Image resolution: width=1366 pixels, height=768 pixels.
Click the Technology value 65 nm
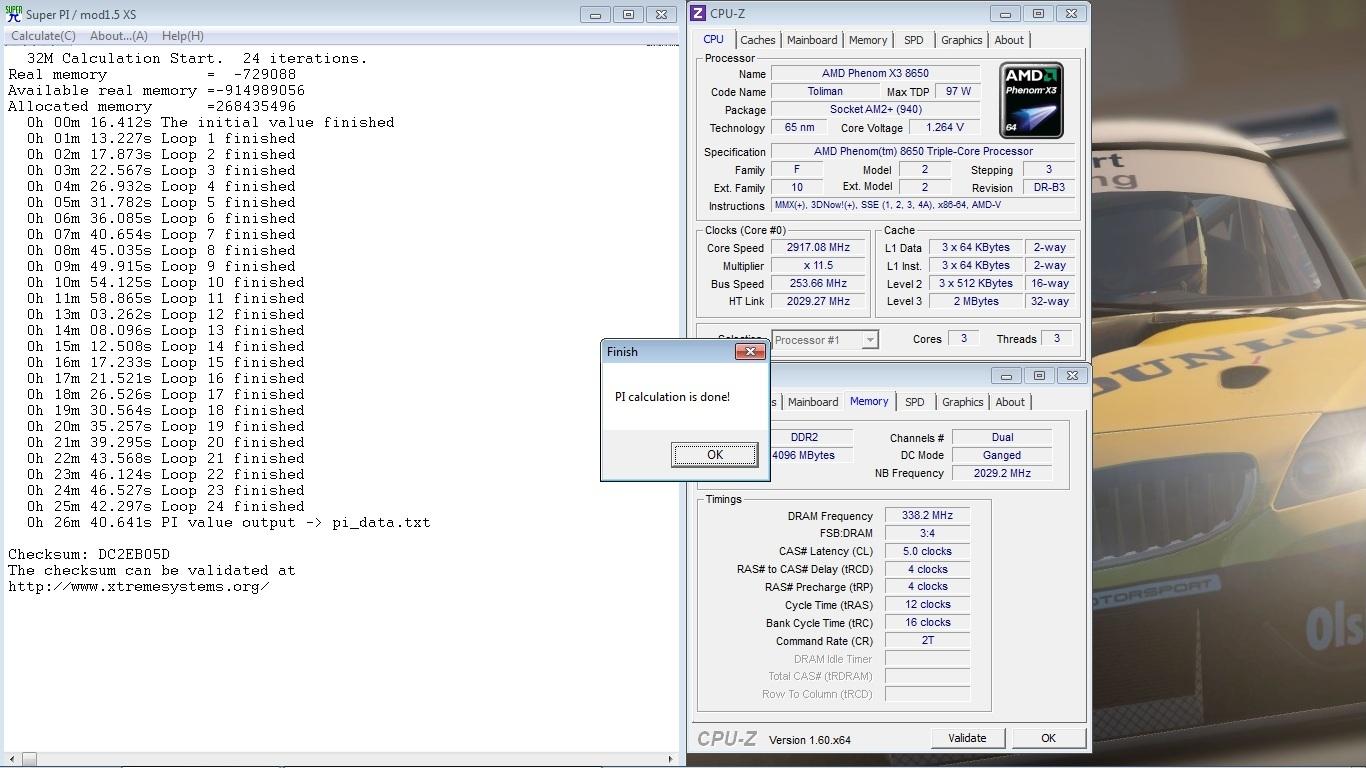[x=797, y=128]
